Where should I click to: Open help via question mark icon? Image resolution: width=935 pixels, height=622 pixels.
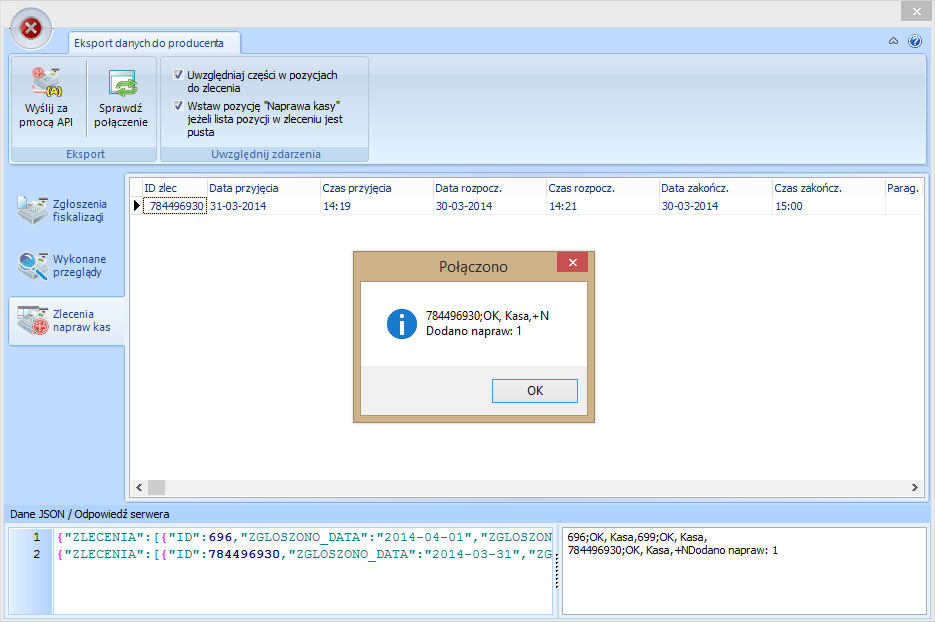pos(914,41)
